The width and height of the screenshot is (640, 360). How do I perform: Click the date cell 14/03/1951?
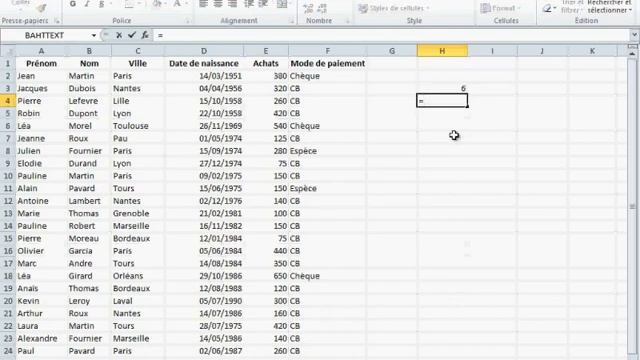(x=204, y=76)
